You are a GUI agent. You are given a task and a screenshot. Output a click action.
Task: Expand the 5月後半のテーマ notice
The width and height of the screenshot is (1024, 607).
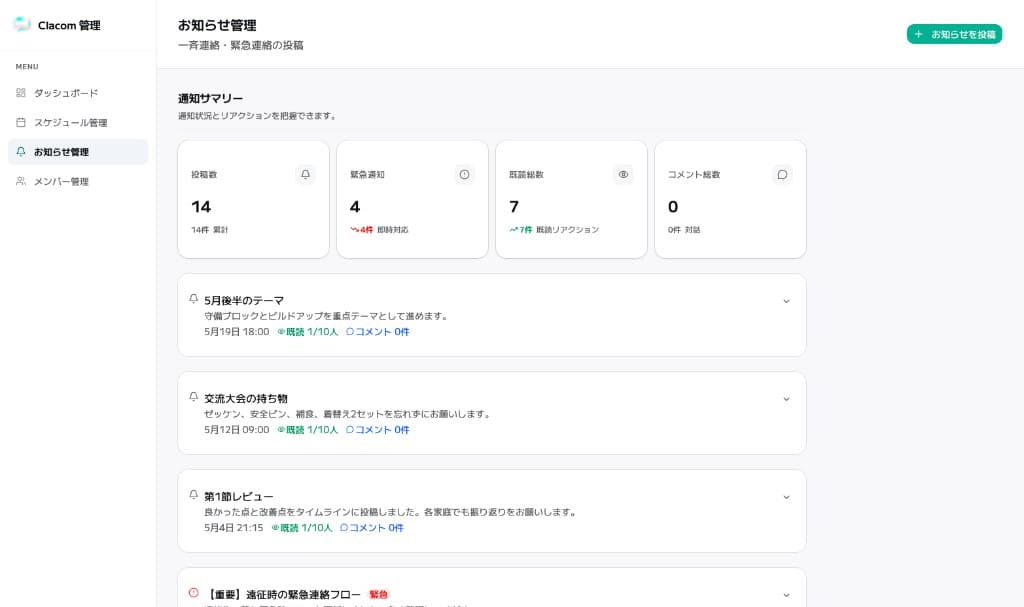coord(786,301)
